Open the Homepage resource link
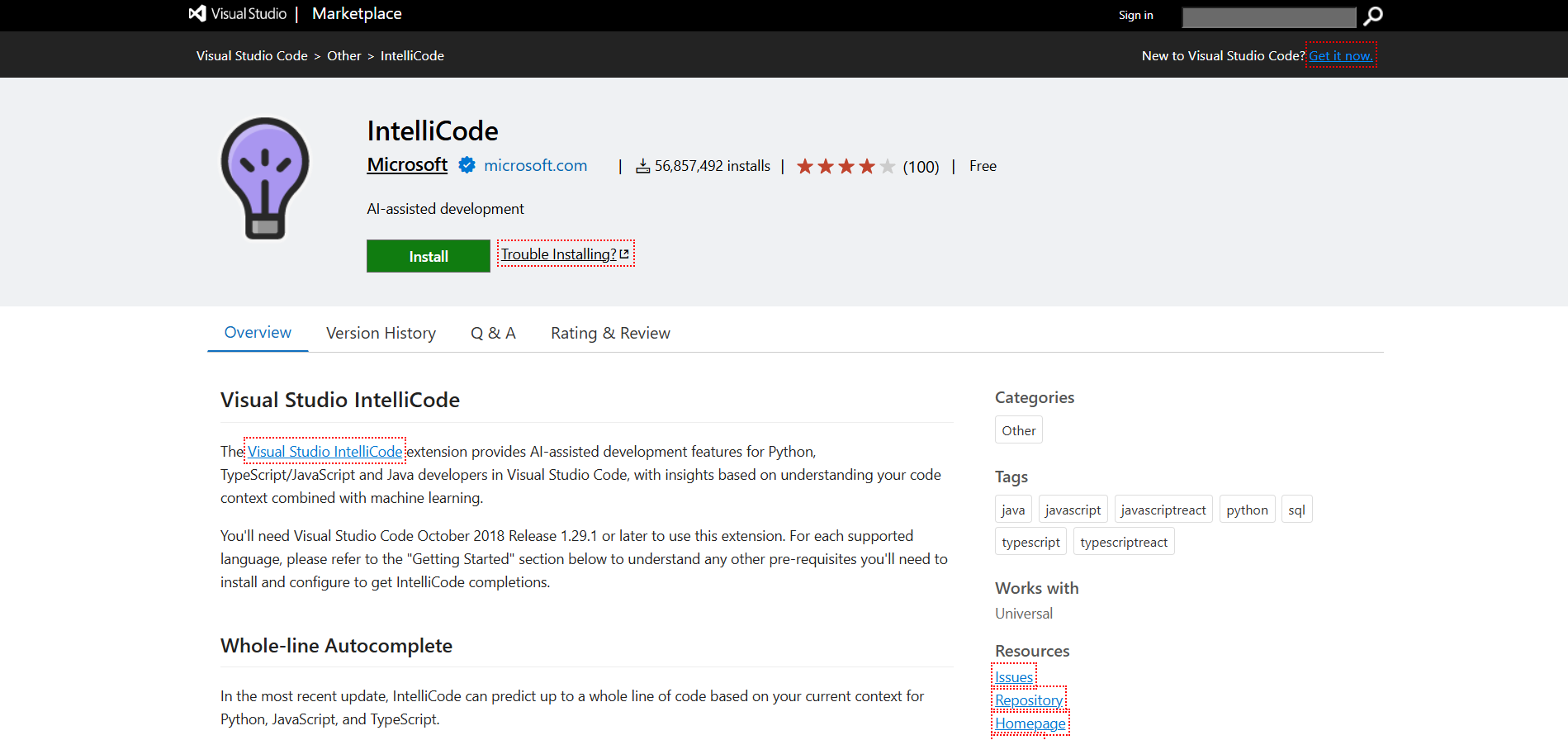The image size is (1568, 740). (x=1030, y=723)
